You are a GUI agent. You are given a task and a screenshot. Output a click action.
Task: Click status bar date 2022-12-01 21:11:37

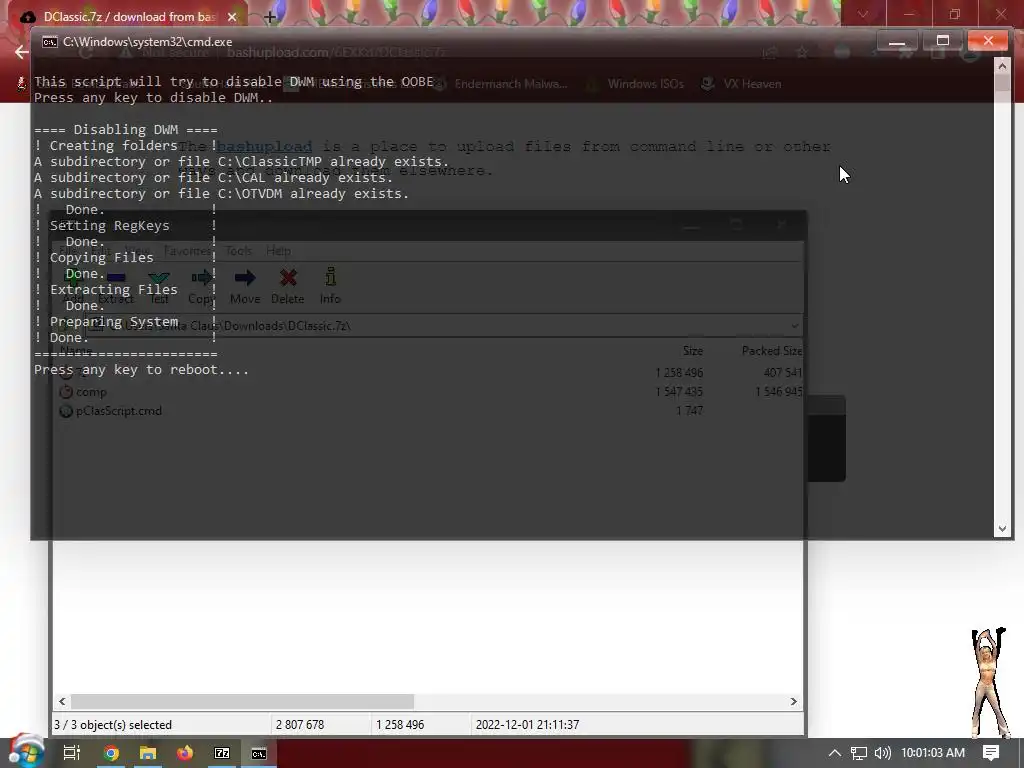[527, 725]
